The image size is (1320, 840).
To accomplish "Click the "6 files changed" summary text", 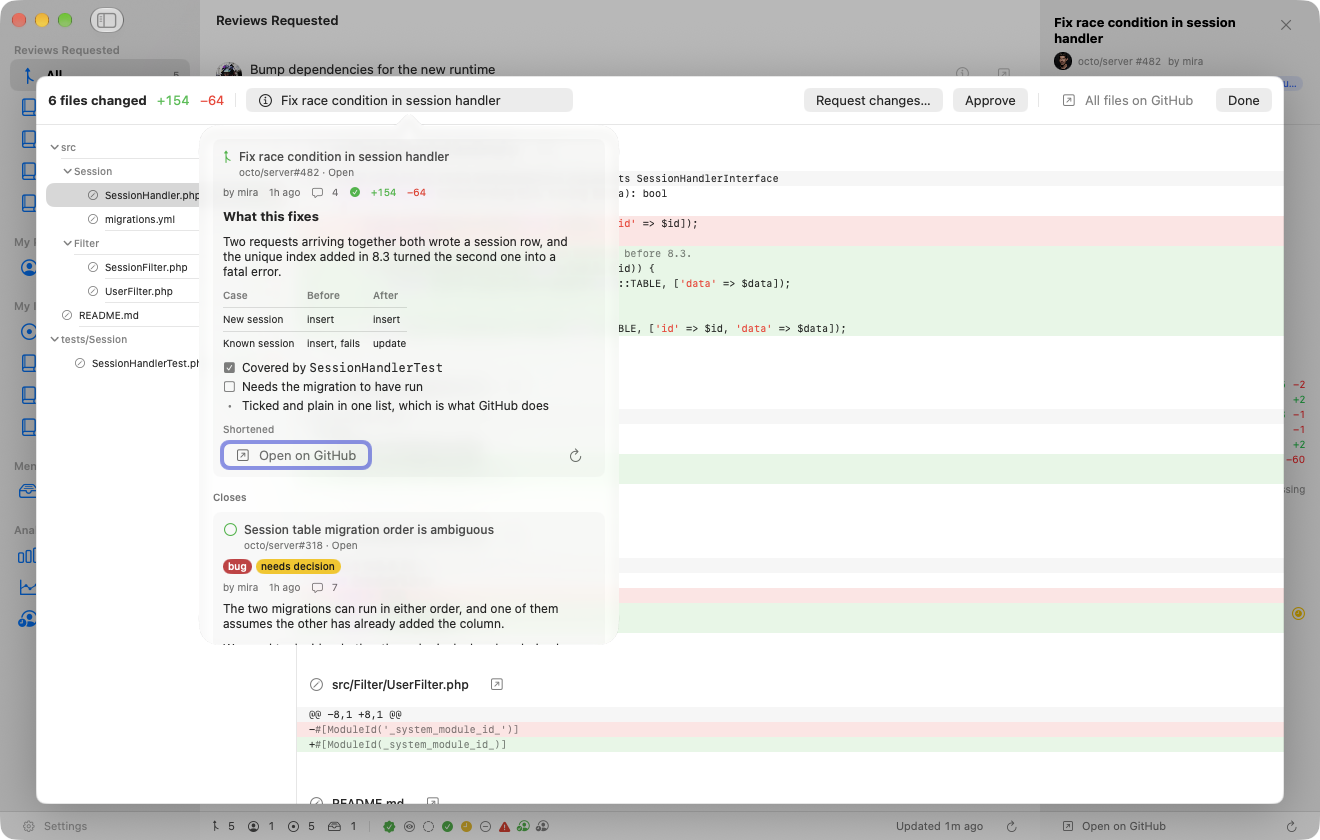I will coord(97,100).
